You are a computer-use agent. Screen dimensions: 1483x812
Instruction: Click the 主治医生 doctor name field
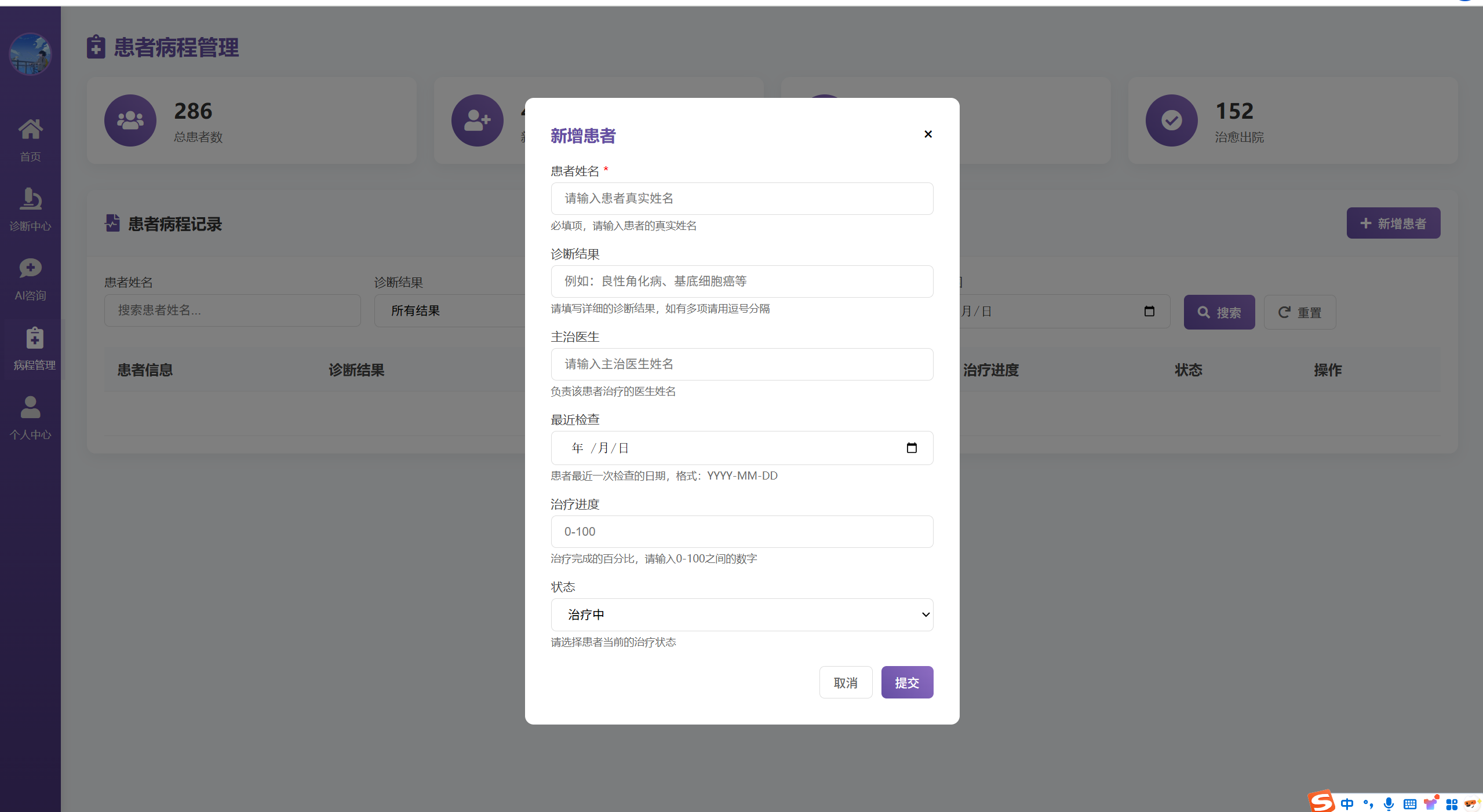(742, 364)
